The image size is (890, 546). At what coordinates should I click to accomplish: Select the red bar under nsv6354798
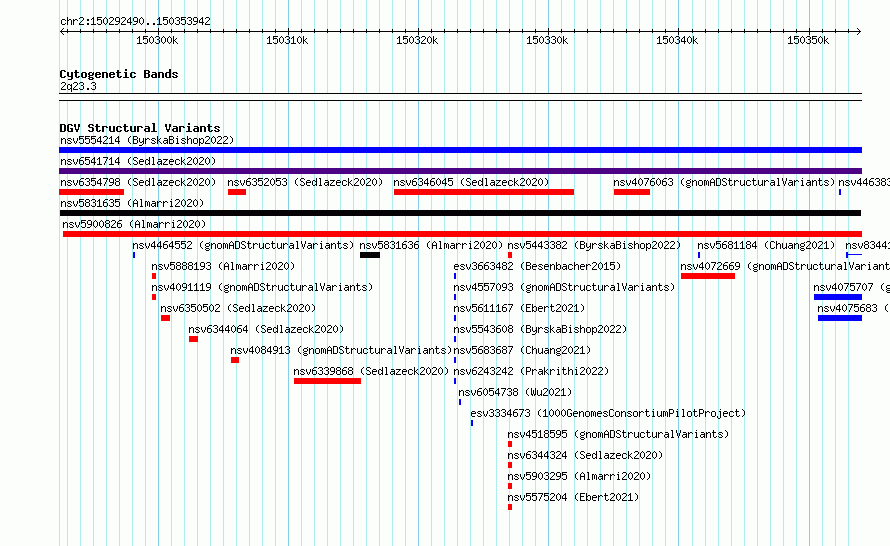coord(91,192)
